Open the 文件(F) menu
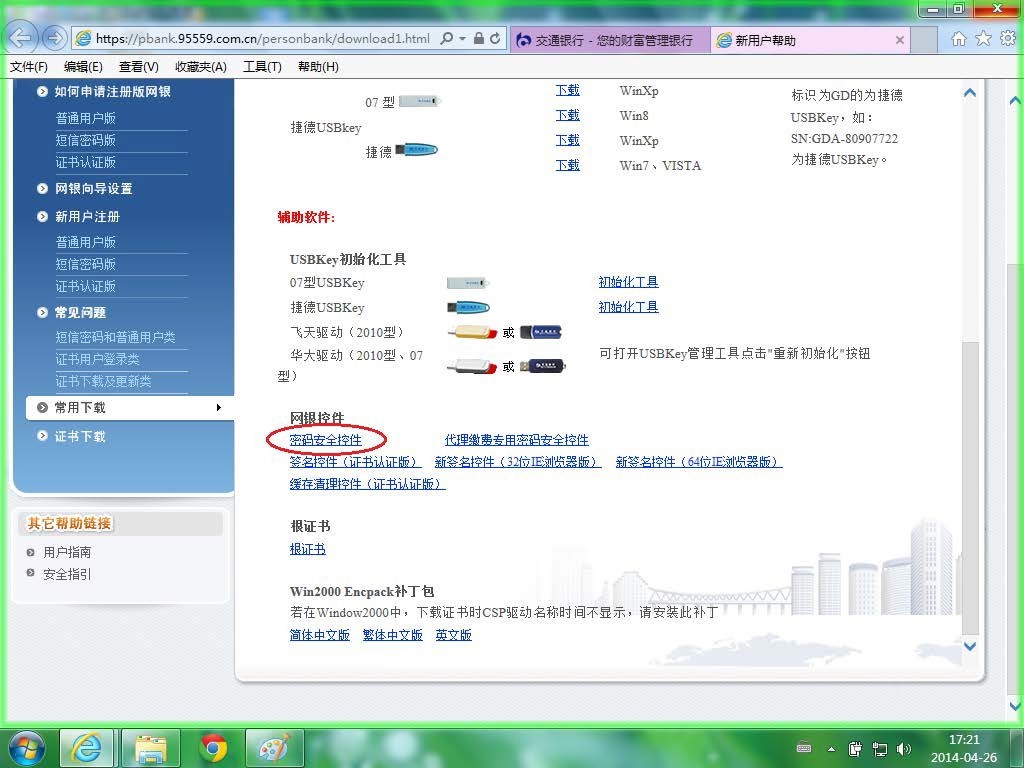 [29, 67]
